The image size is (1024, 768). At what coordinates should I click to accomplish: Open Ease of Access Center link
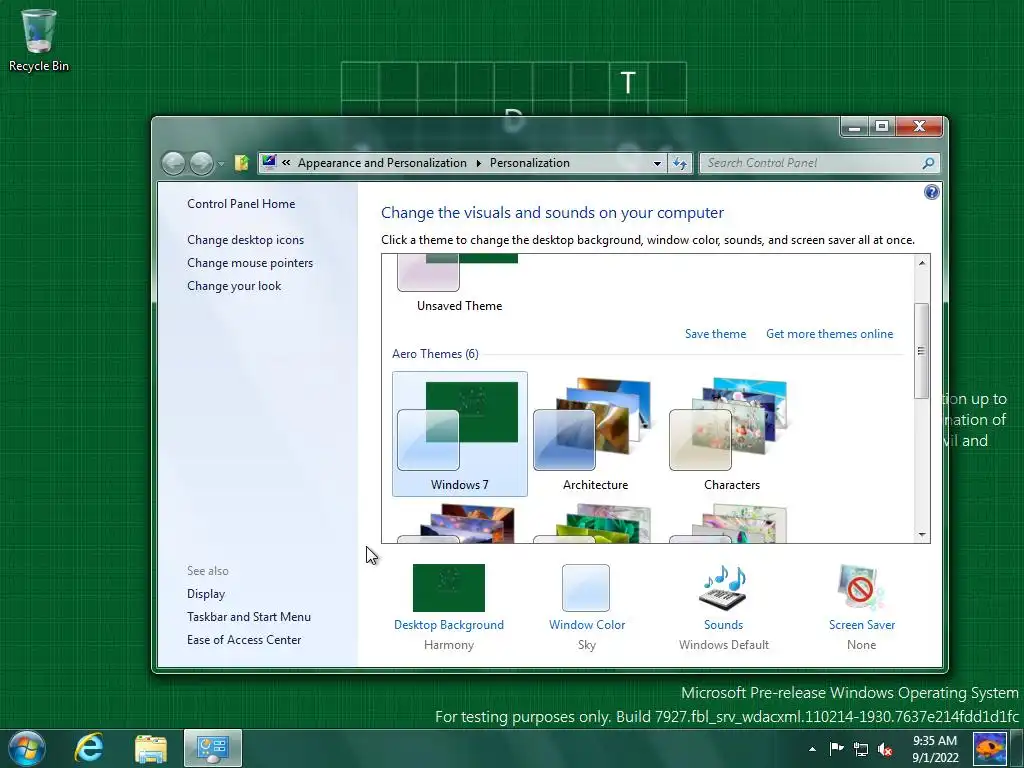244,640
